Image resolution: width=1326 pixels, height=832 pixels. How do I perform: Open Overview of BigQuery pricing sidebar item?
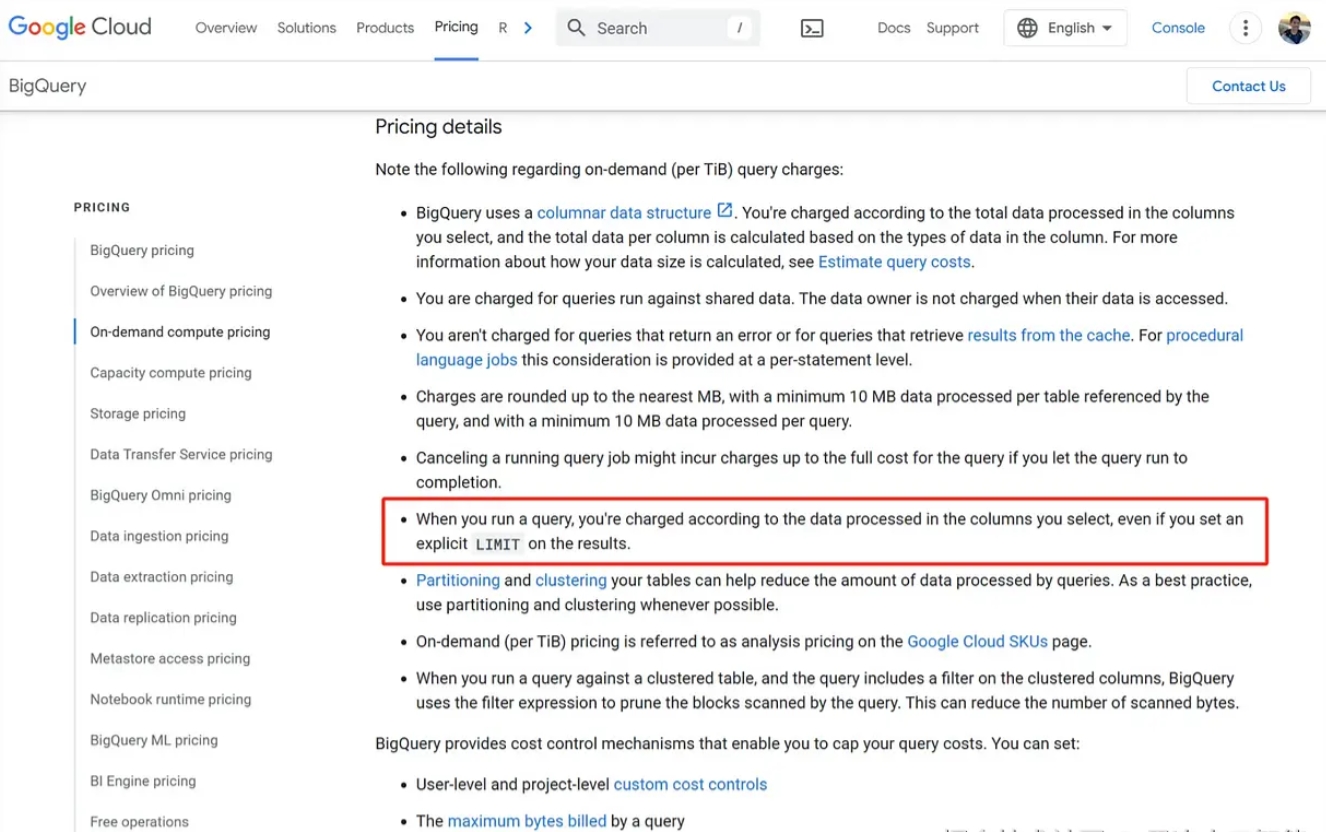[181, 291]
